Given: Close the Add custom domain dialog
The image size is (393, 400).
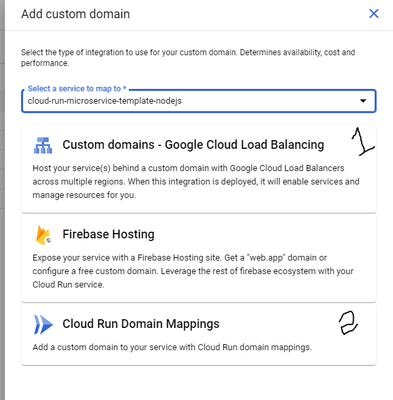Looking at the screenshot, I should click(x=374, y=14).
